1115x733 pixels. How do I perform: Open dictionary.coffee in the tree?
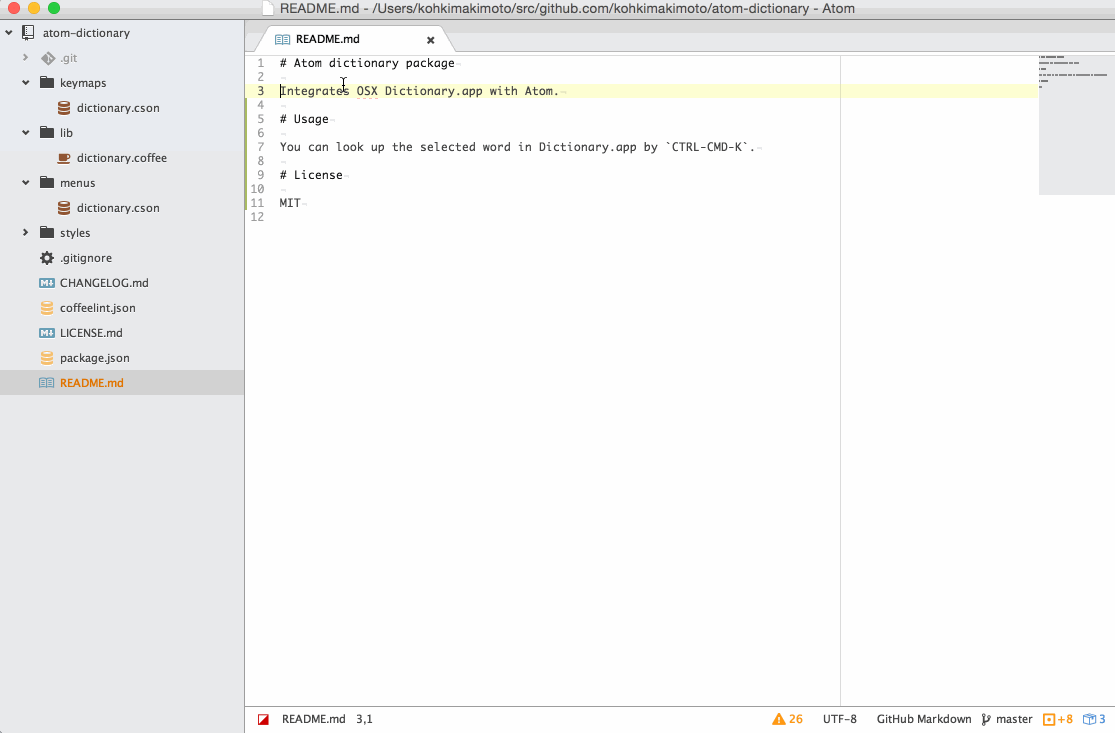(122, 158)
